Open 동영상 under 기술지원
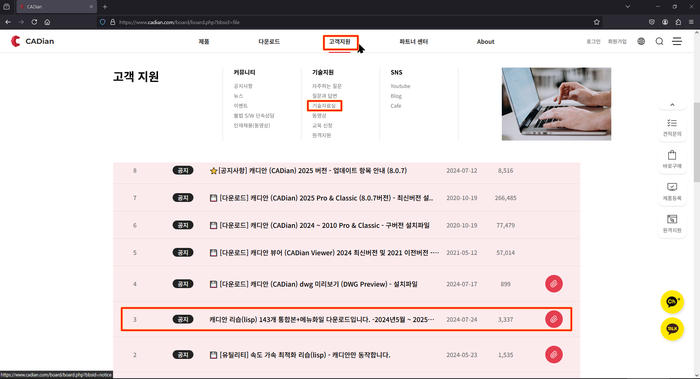Screen dimensions: 700x379 pos(319,116)
